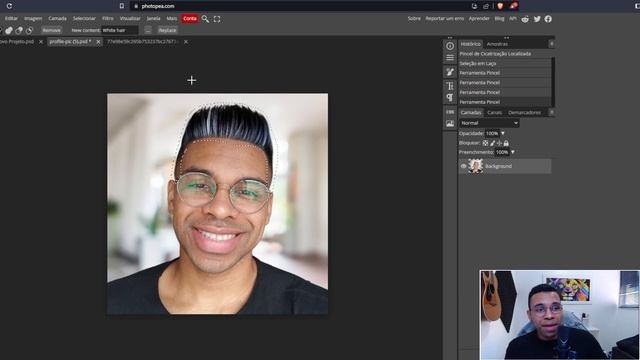The image size is (640, 360).
Task: Open the Preenchimento slider dropdown arrow
Action: [513, 152]
